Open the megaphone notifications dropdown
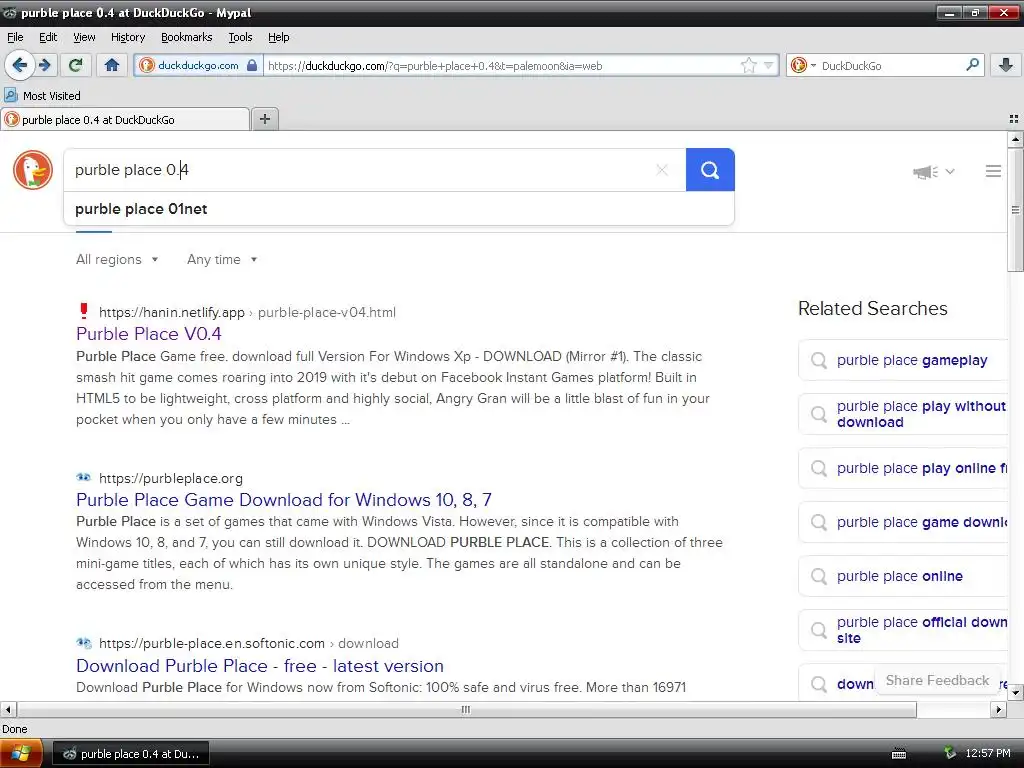1024x768 pixels. (933, 172)
